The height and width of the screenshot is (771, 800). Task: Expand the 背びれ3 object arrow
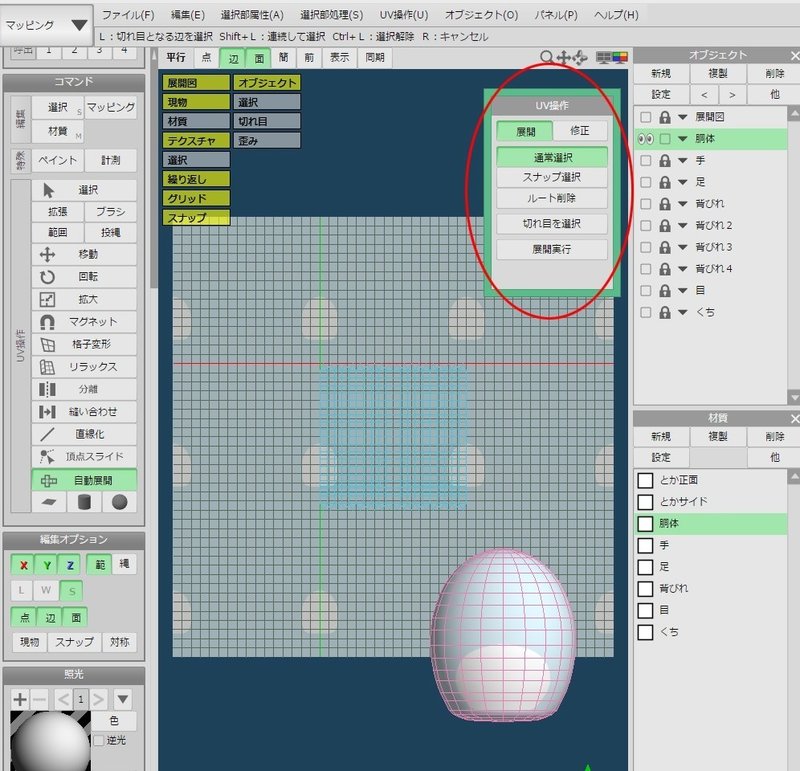683,247
